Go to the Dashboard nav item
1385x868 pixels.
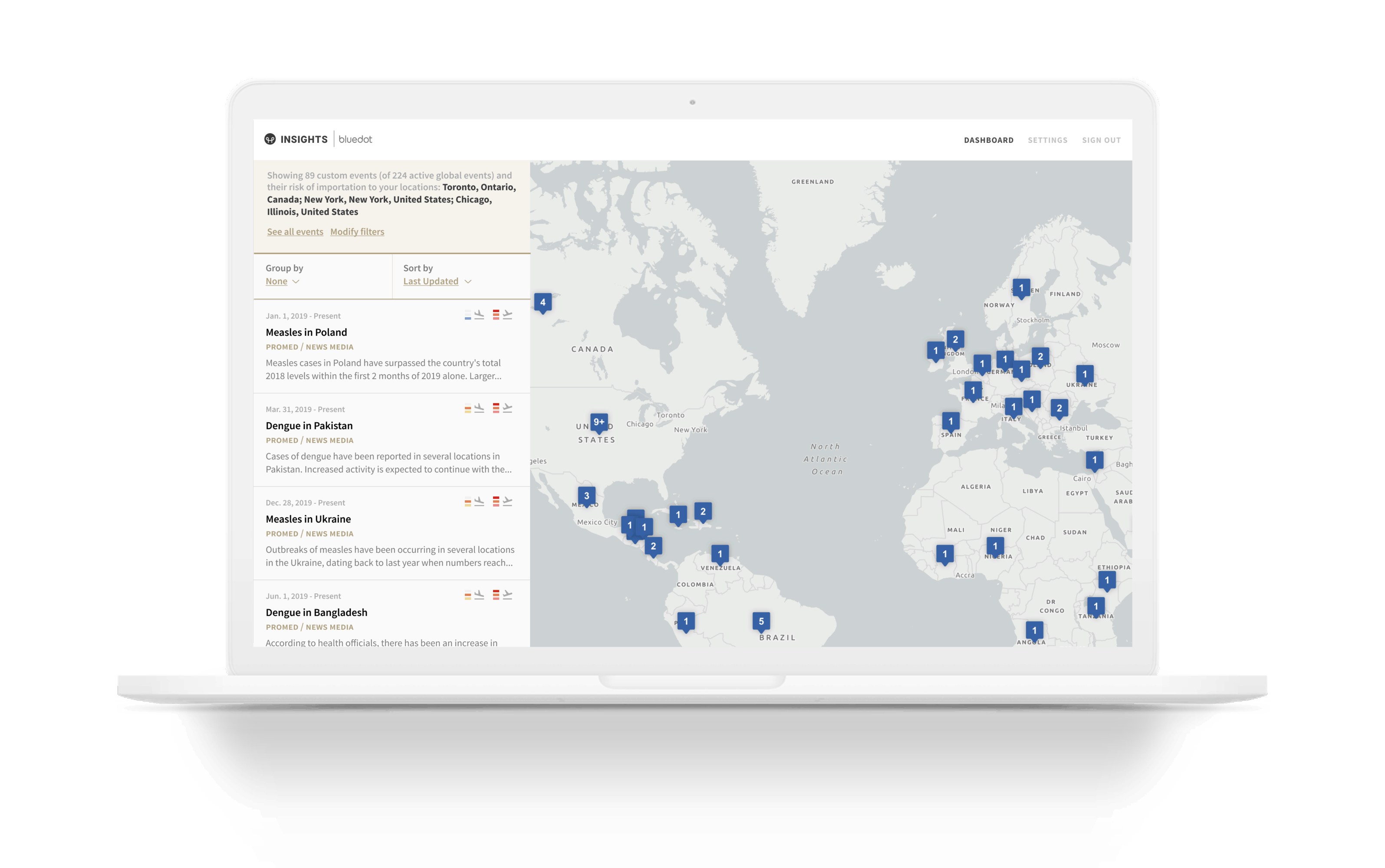click(x=988, y=140)
